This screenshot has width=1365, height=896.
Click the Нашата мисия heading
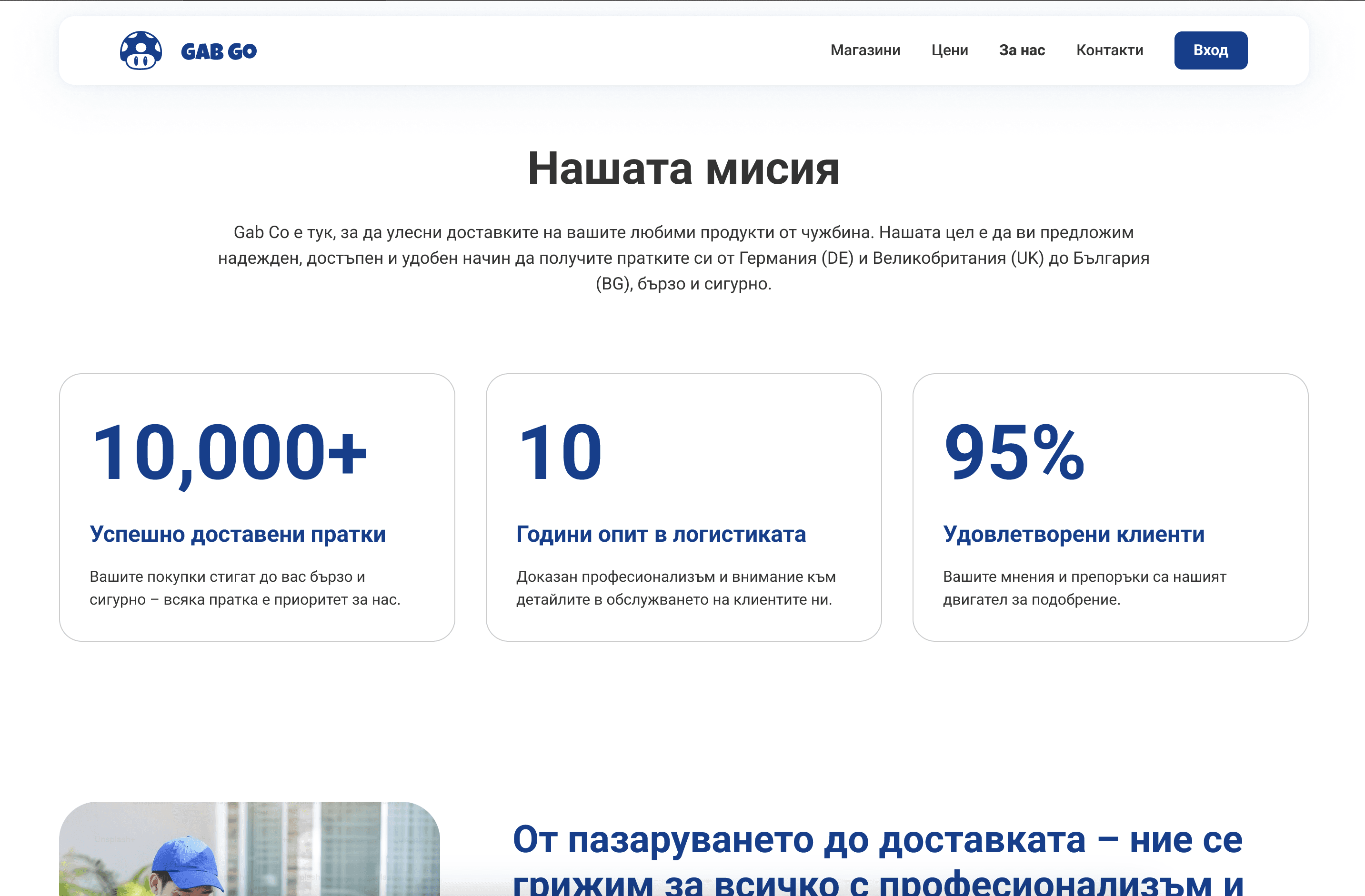(683, 169)
